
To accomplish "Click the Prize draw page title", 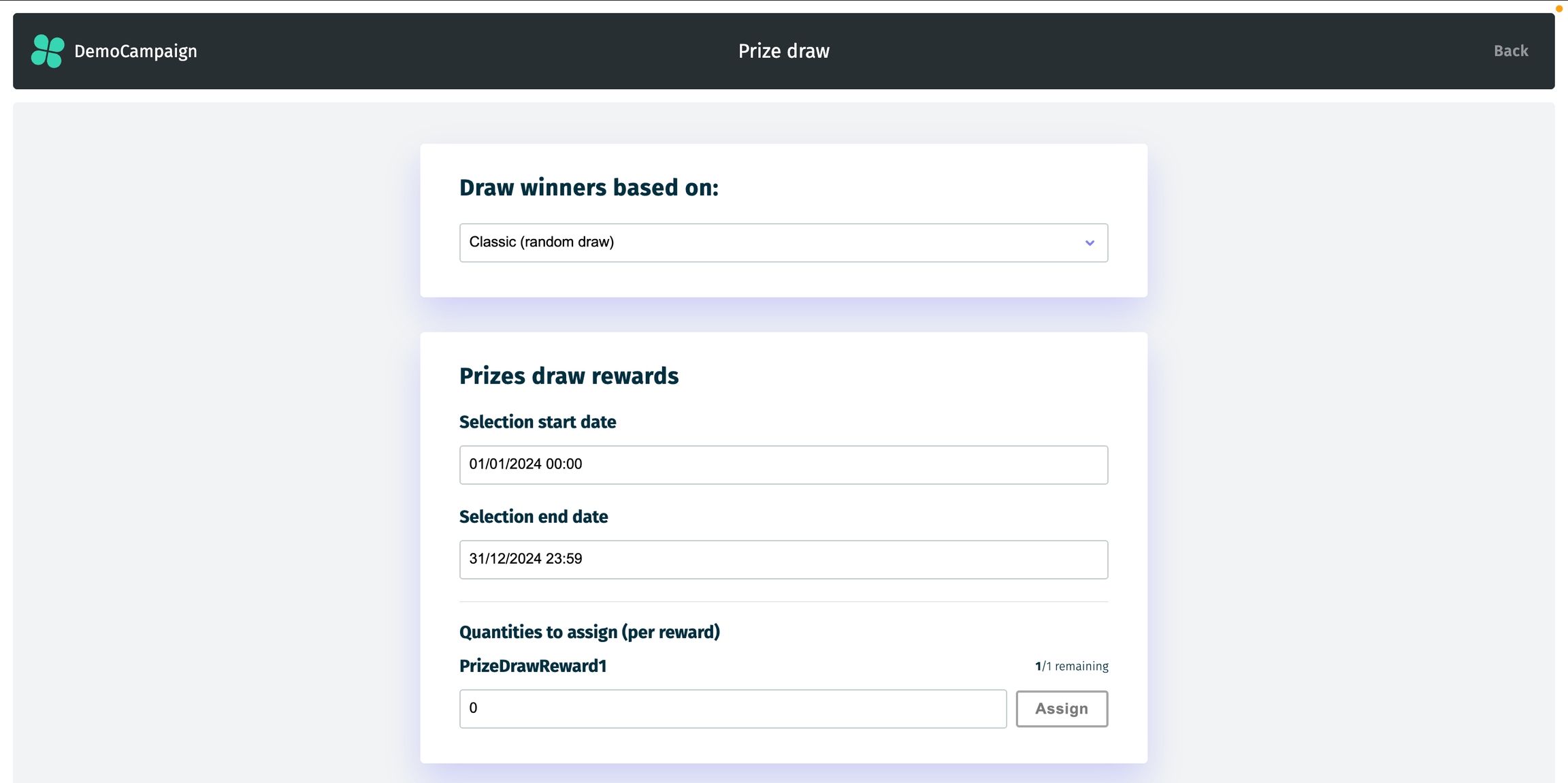I will click(x=783, y=51).
